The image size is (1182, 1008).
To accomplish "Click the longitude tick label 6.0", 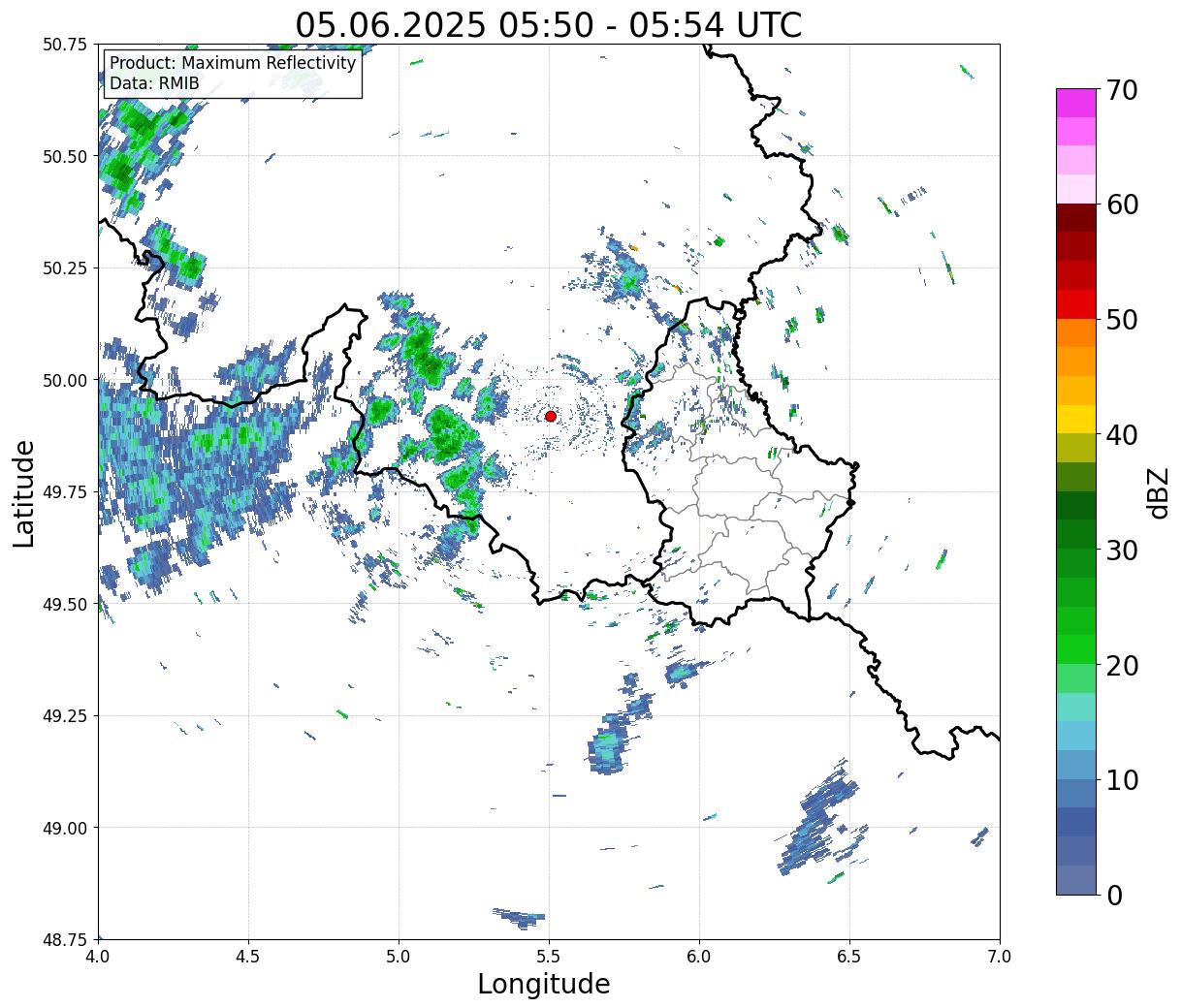I will (699, 956).
